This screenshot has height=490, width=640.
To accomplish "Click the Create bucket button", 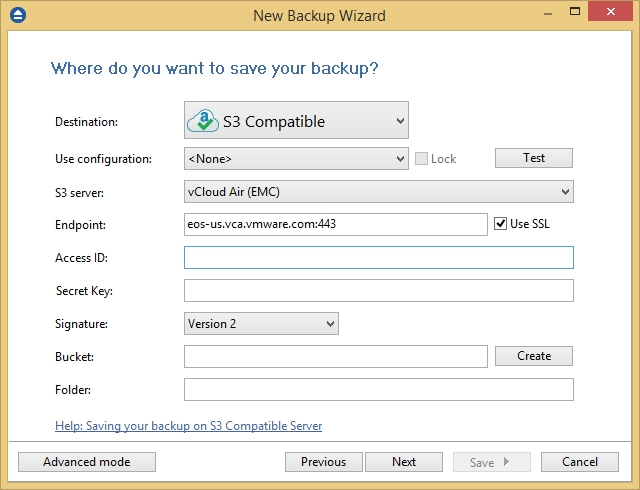I will tap(534, 356).
